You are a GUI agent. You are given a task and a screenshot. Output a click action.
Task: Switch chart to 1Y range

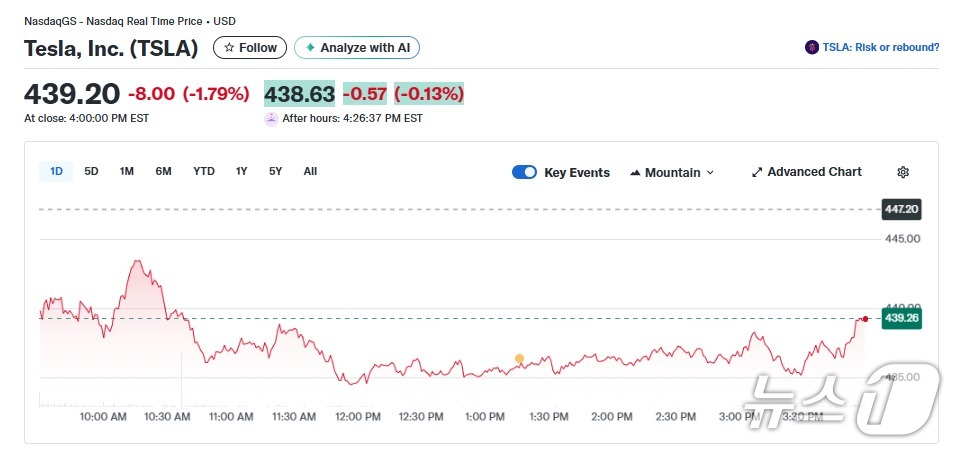[x=241, y=171]
